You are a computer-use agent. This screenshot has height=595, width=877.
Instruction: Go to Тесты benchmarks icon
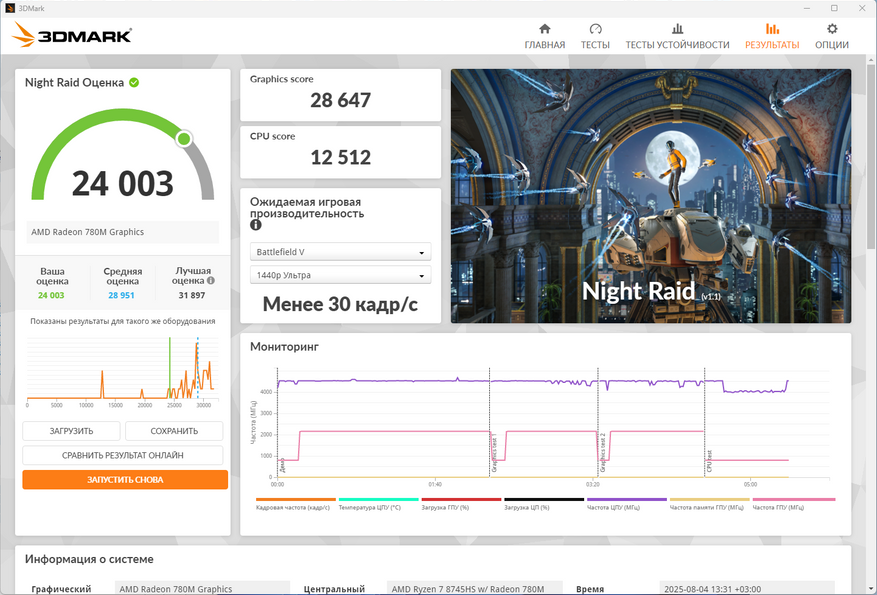(x=595, y=30)
